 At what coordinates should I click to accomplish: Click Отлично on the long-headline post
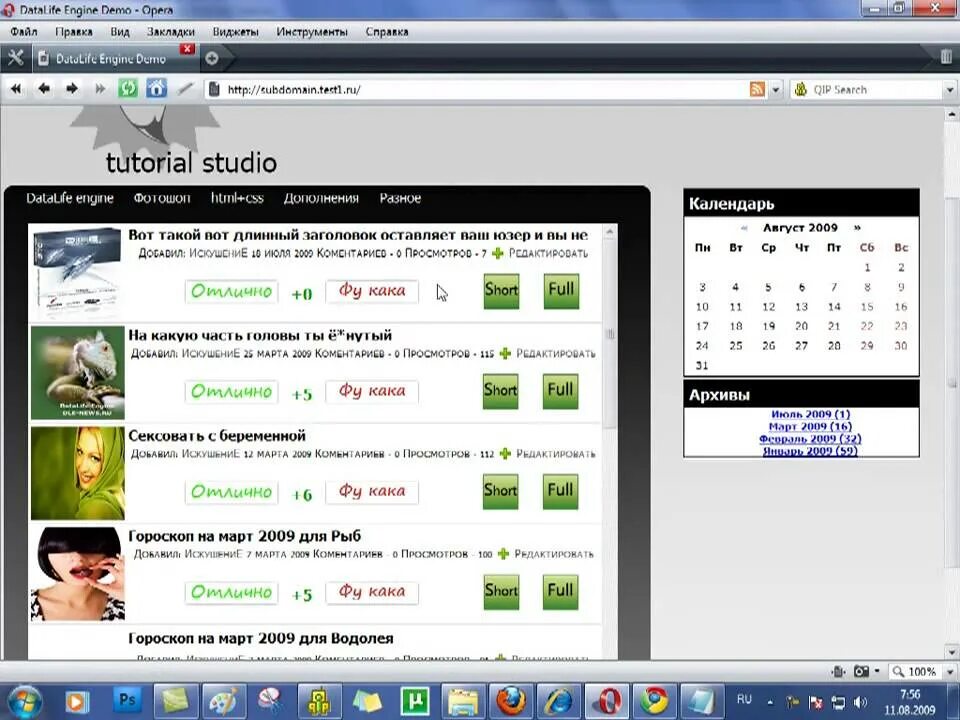[231, 291]
